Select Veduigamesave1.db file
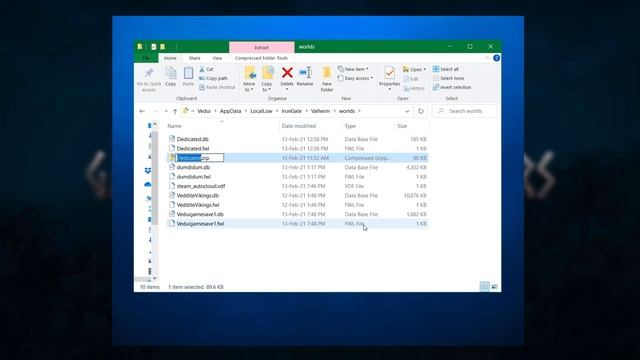 tap(200, 214)
